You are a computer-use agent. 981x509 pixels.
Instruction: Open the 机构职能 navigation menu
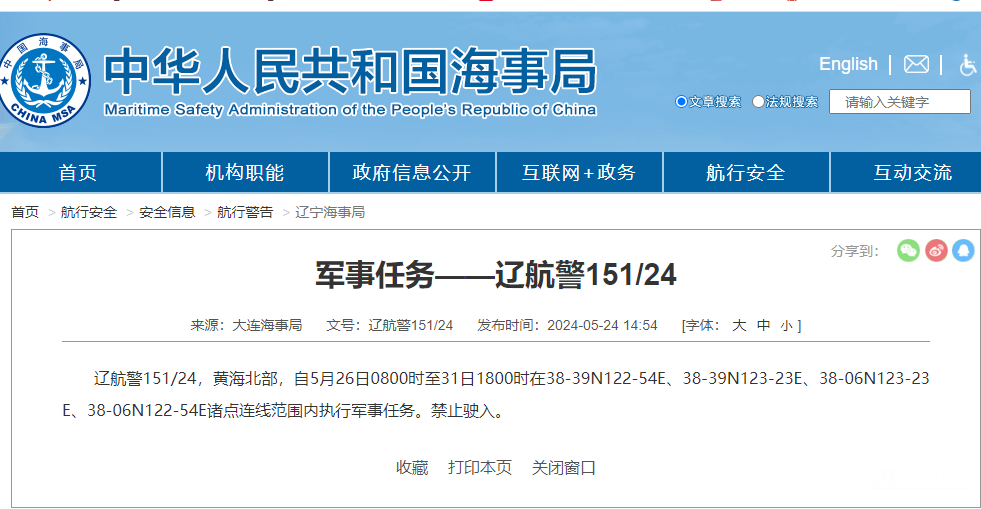[x=245, y=172]
